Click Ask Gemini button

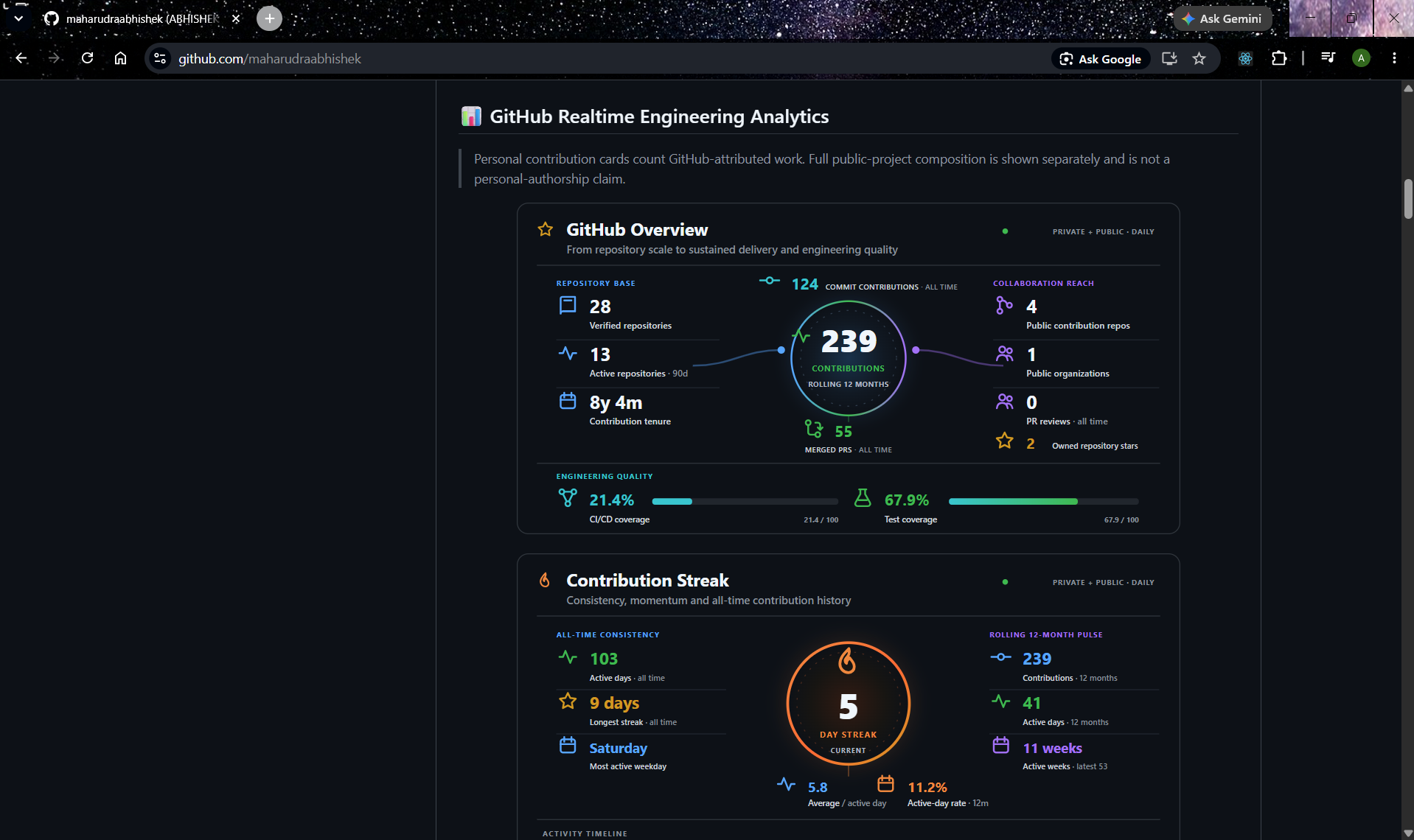[1222, 18]
